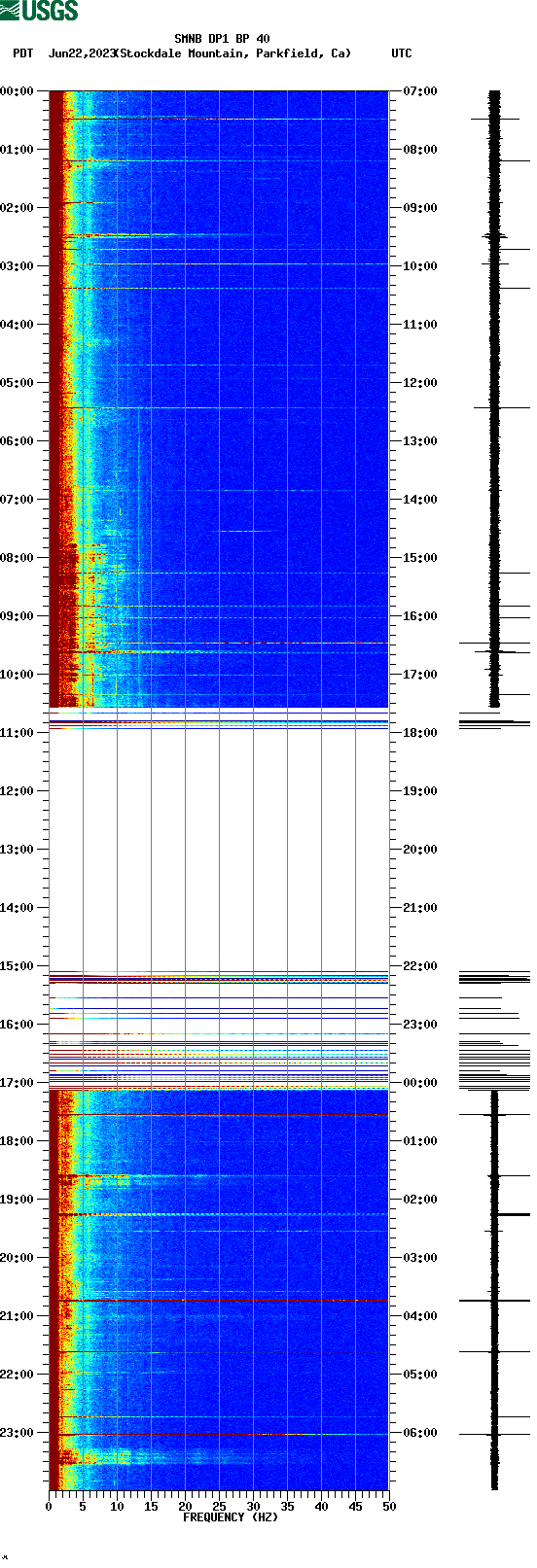Screen dimensions: 537x1568
Task: Click the '18:00' UTC time label on the right axis
Action: (420, 733)
